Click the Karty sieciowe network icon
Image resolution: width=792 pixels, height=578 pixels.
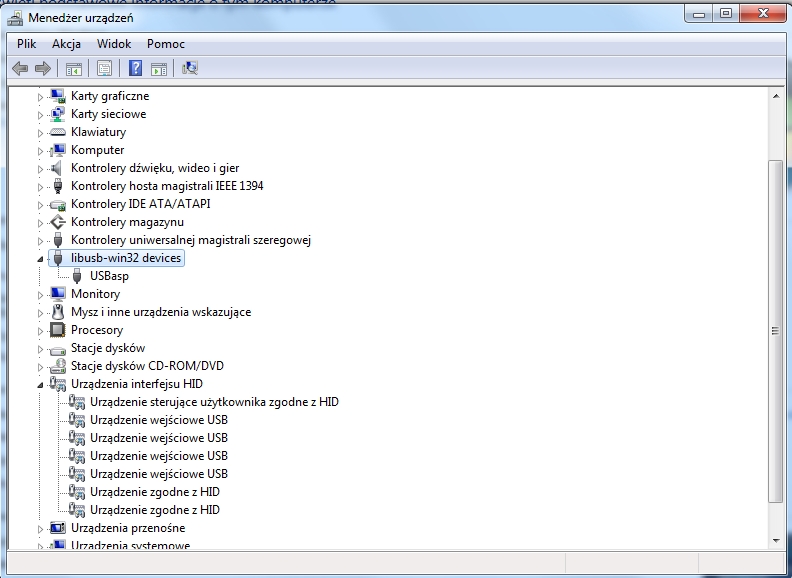[x=58, y=114]
